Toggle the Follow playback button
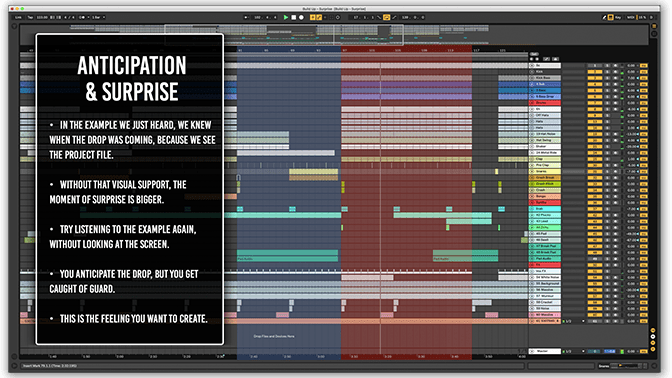The width and height of the screenshot is (672, 378). click(x=246, y=18)
